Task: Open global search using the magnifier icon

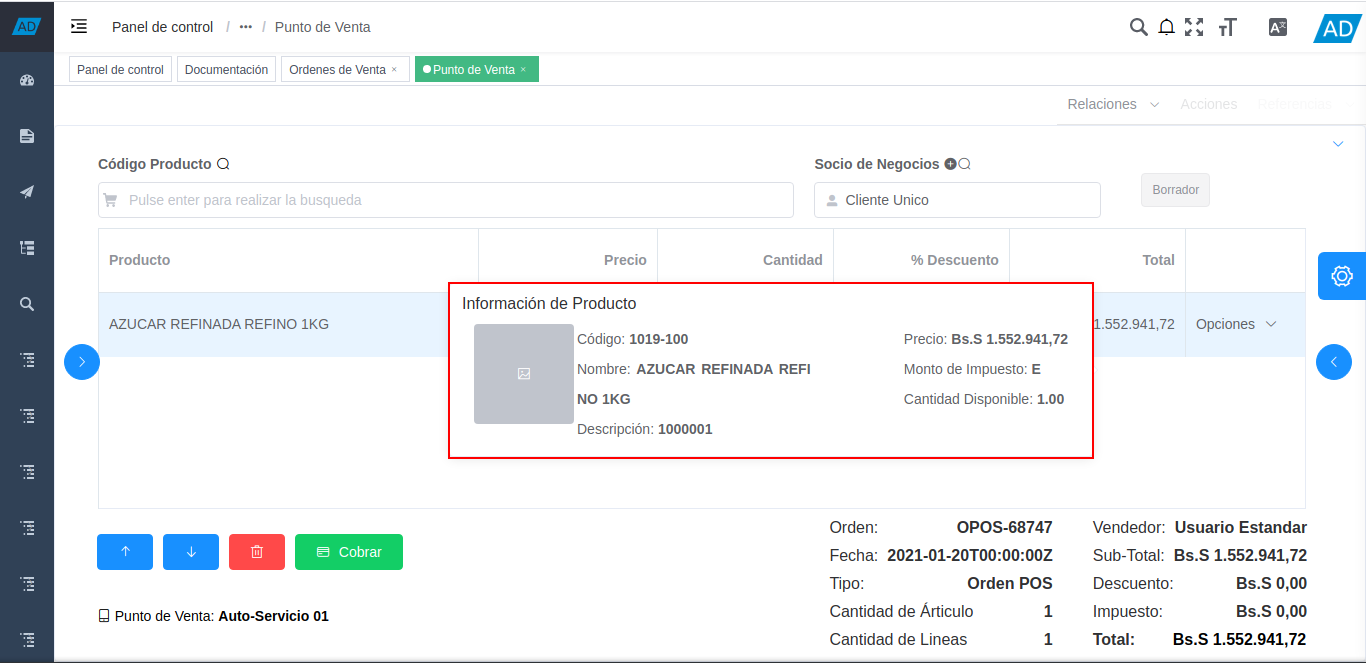Action: click(x=1138, y=27)
